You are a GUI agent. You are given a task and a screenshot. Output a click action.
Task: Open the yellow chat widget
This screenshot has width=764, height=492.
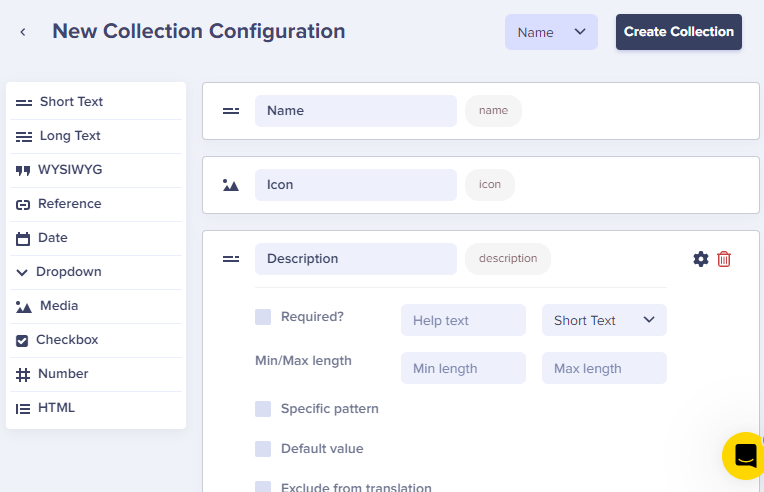[x=744, y=456]
